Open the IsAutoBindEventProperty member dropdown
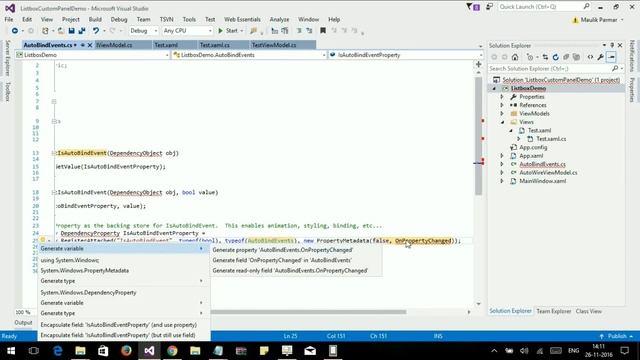The image size is (640, 360). click(x=406, y=55)
